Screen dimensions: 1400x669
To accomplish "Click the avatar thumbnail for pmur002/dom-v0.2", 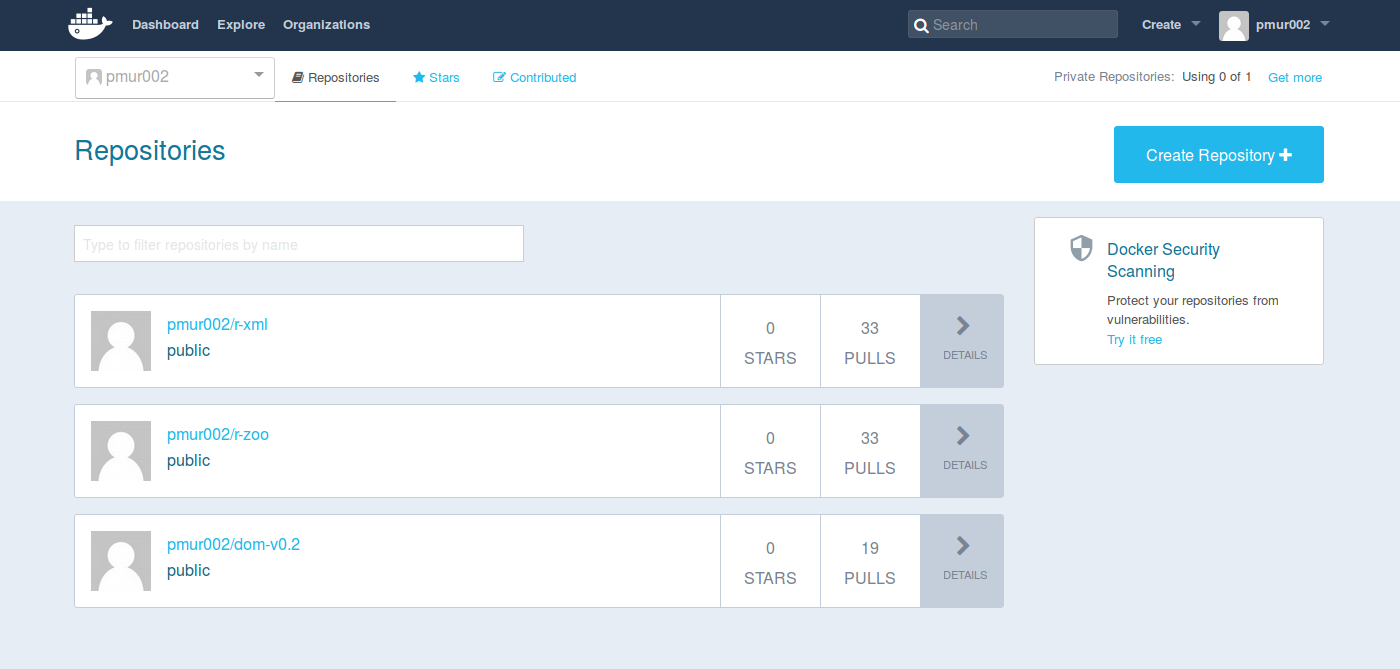I will coord(121,561).
